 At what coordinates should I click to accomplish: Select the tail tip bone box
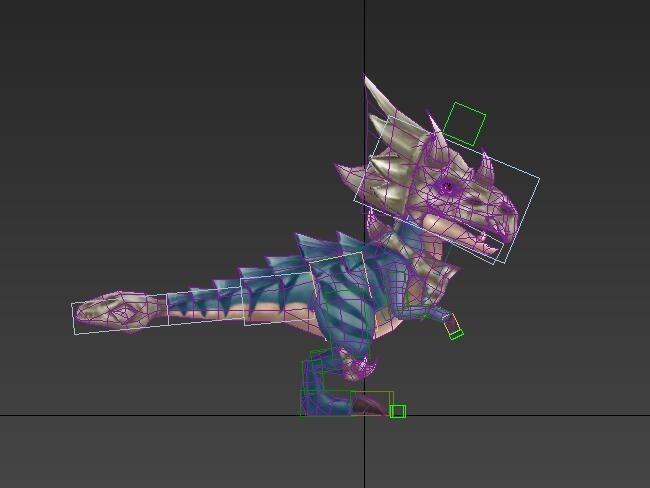(120, 314)
